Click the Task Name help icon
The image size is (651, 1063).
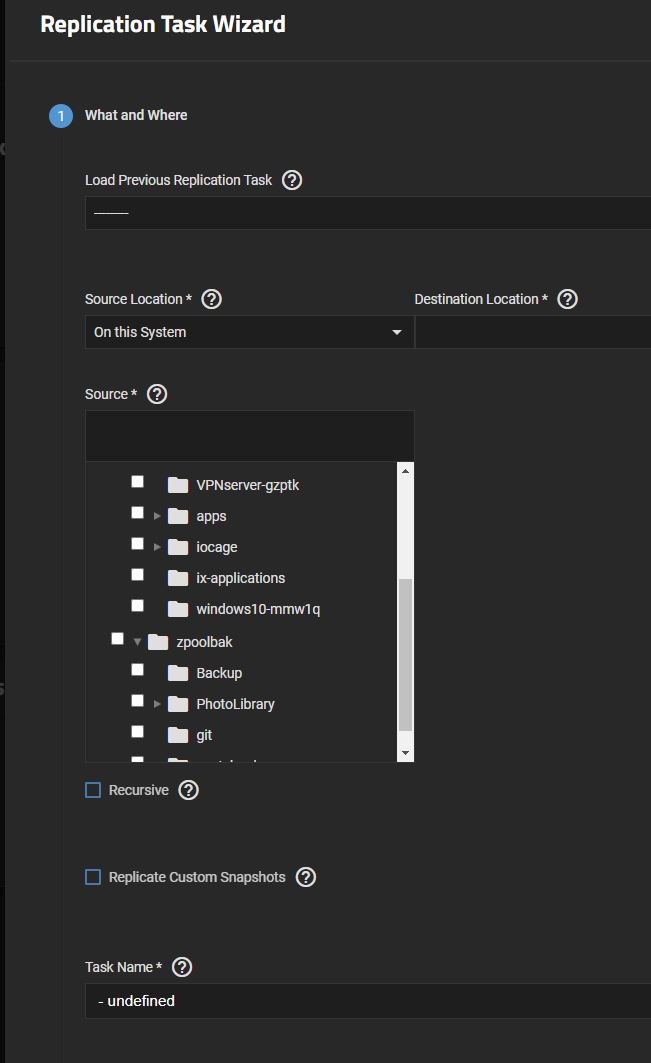[182, 967]
